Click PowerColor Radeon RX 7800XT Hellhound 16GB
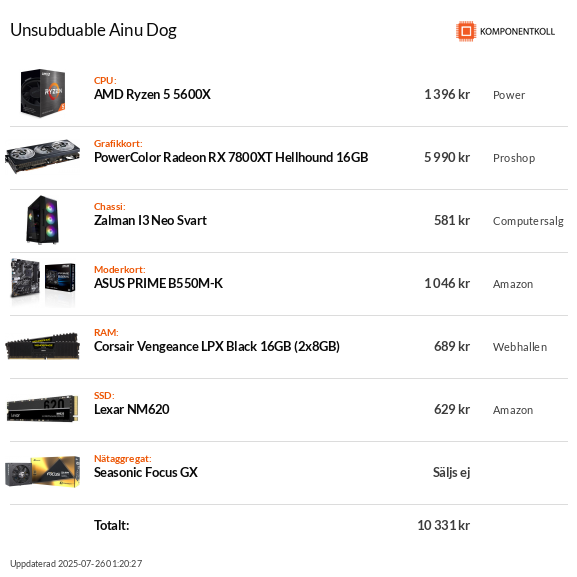The width and height of the screenshot is (577, 577). 231,157
